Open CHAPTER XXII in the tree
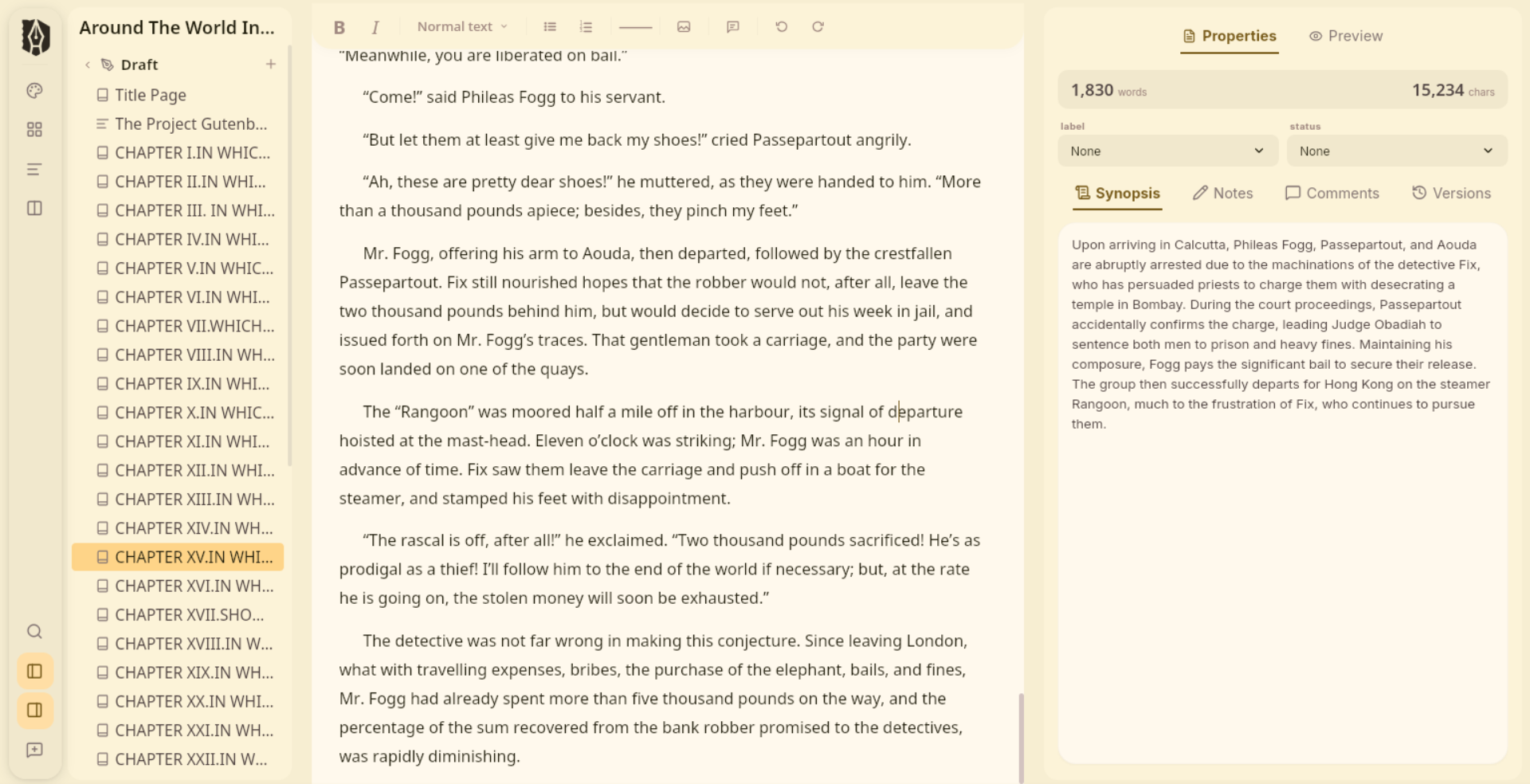The height and width of the screenshot is (784, 1530). 178,759
